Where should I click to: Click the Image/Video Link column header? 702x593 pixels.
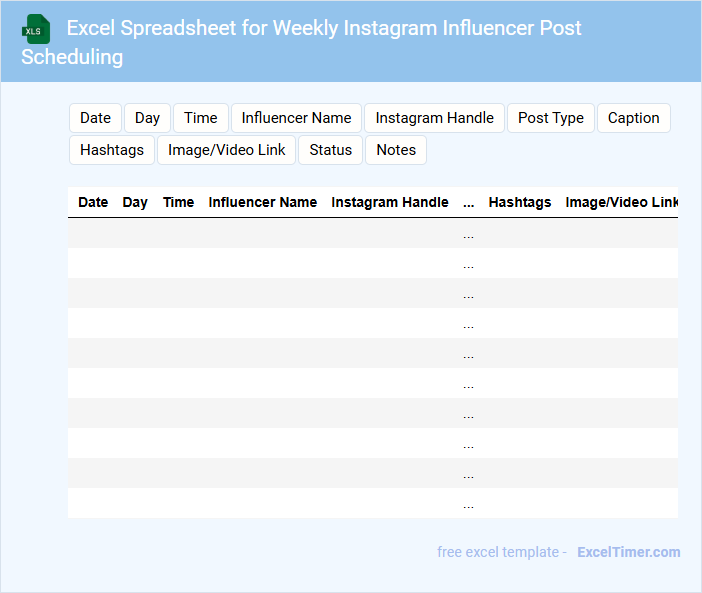coord(621,202)
